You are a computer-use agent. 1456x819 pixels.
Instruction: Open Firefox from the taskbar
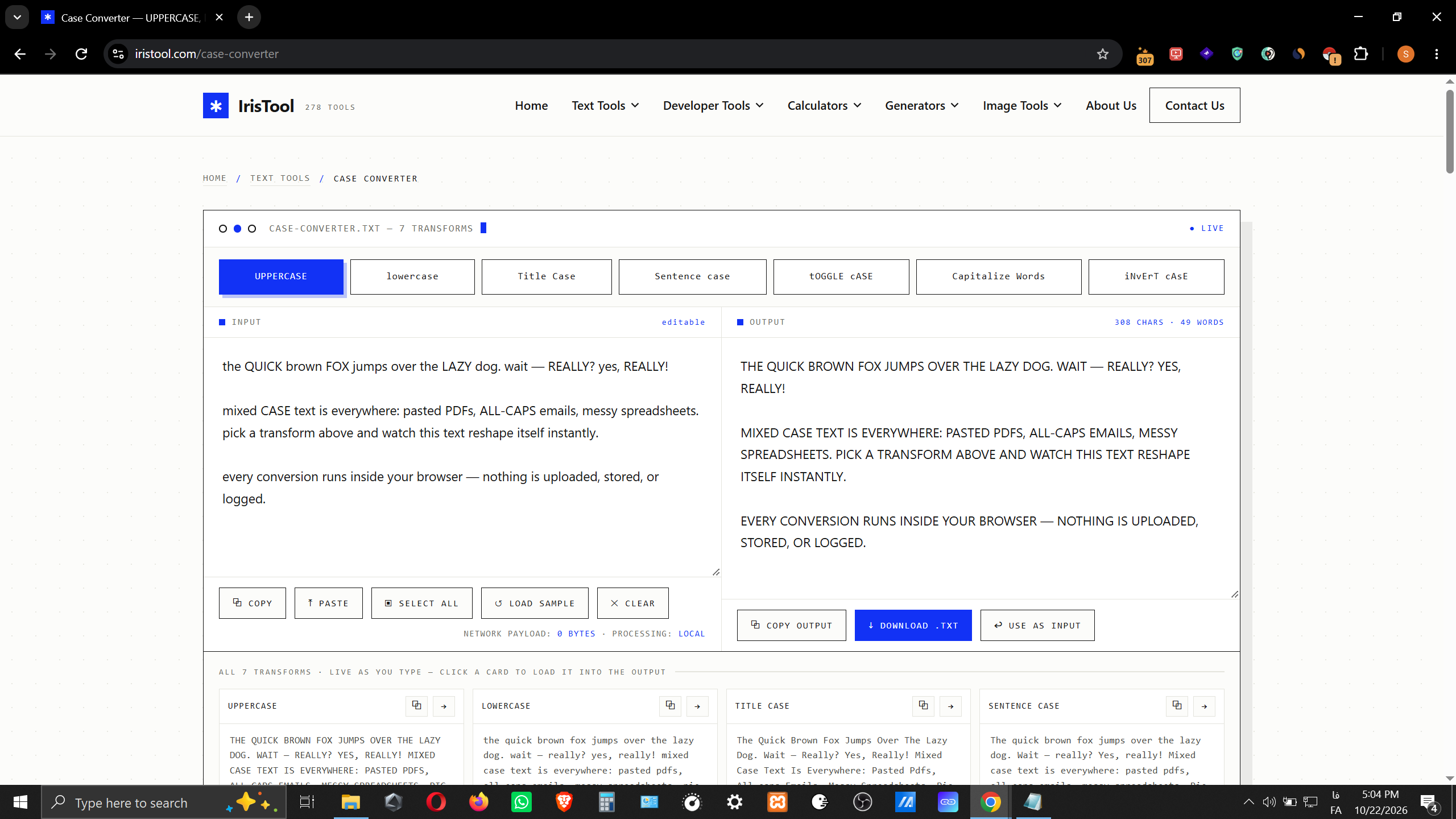click(x=479, y=803)
